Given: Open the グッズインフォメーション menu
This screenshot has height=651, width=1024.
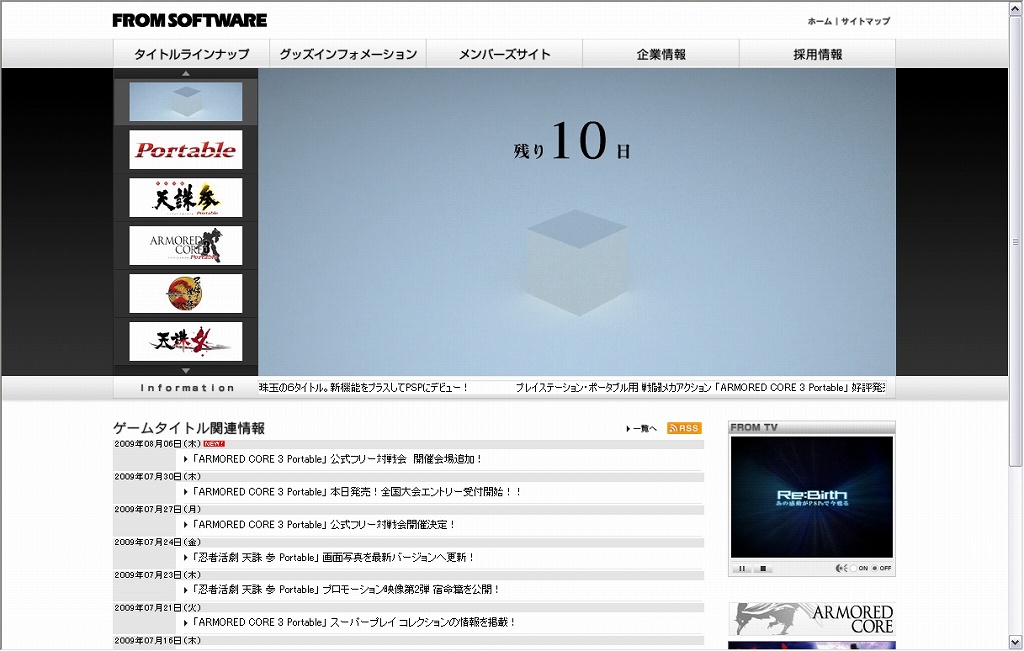Looking at the screenshot, I should (348, 54).
